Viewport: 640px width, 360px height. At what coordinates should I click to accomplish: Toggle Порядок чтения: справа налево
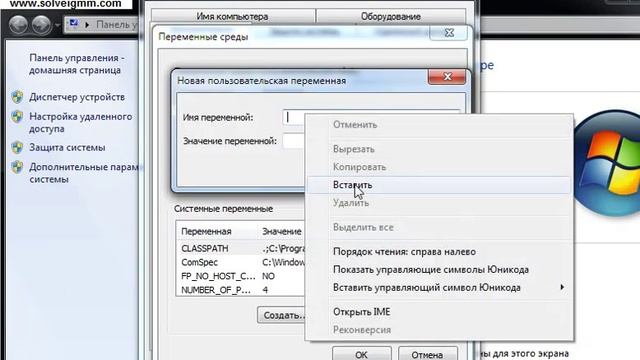(x=438, y=252)
